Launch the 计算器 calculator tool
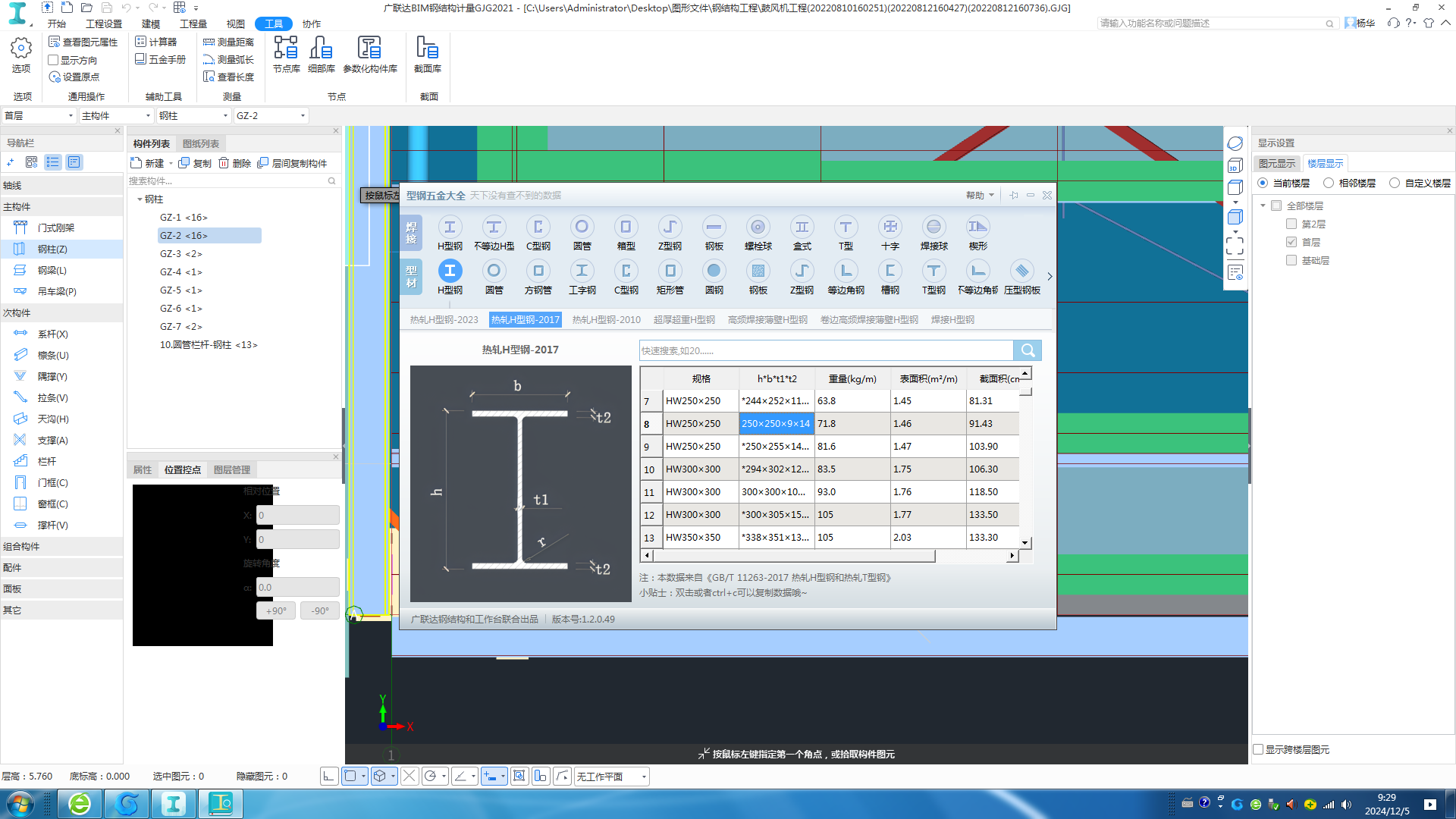This screenshot has width=1456, height=819. (156, 42)
